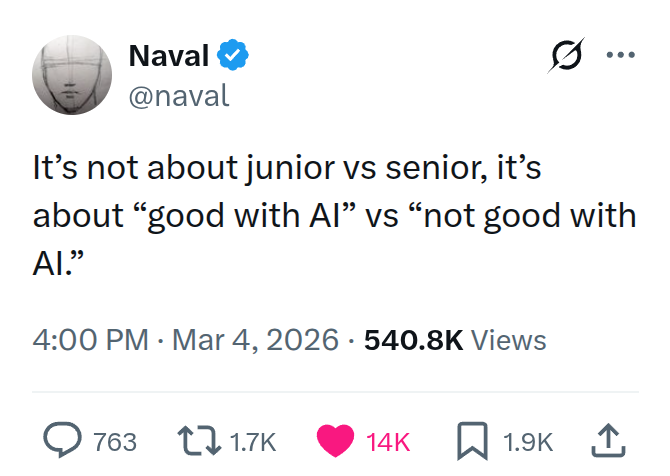Click the 1.9K bookmarks count
Viewport: 670px width, 476px height.
click(x=528, y=441)
